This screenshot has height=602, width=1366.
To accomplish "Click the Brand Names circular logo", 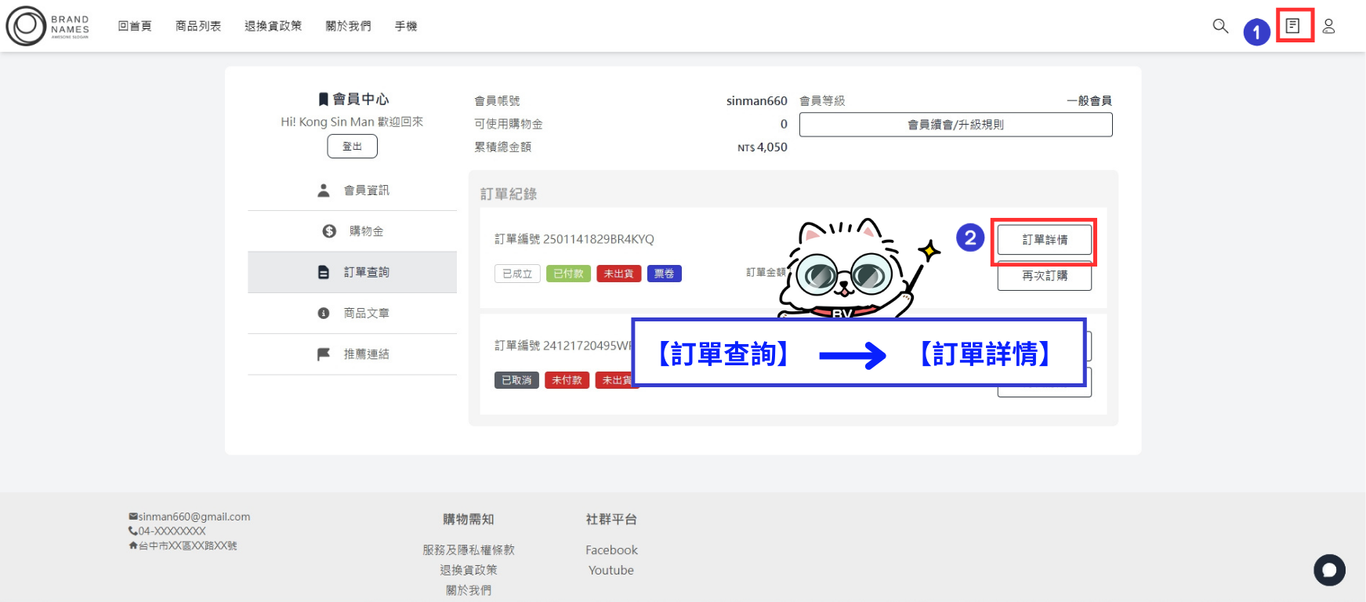I will pos(26,26).
